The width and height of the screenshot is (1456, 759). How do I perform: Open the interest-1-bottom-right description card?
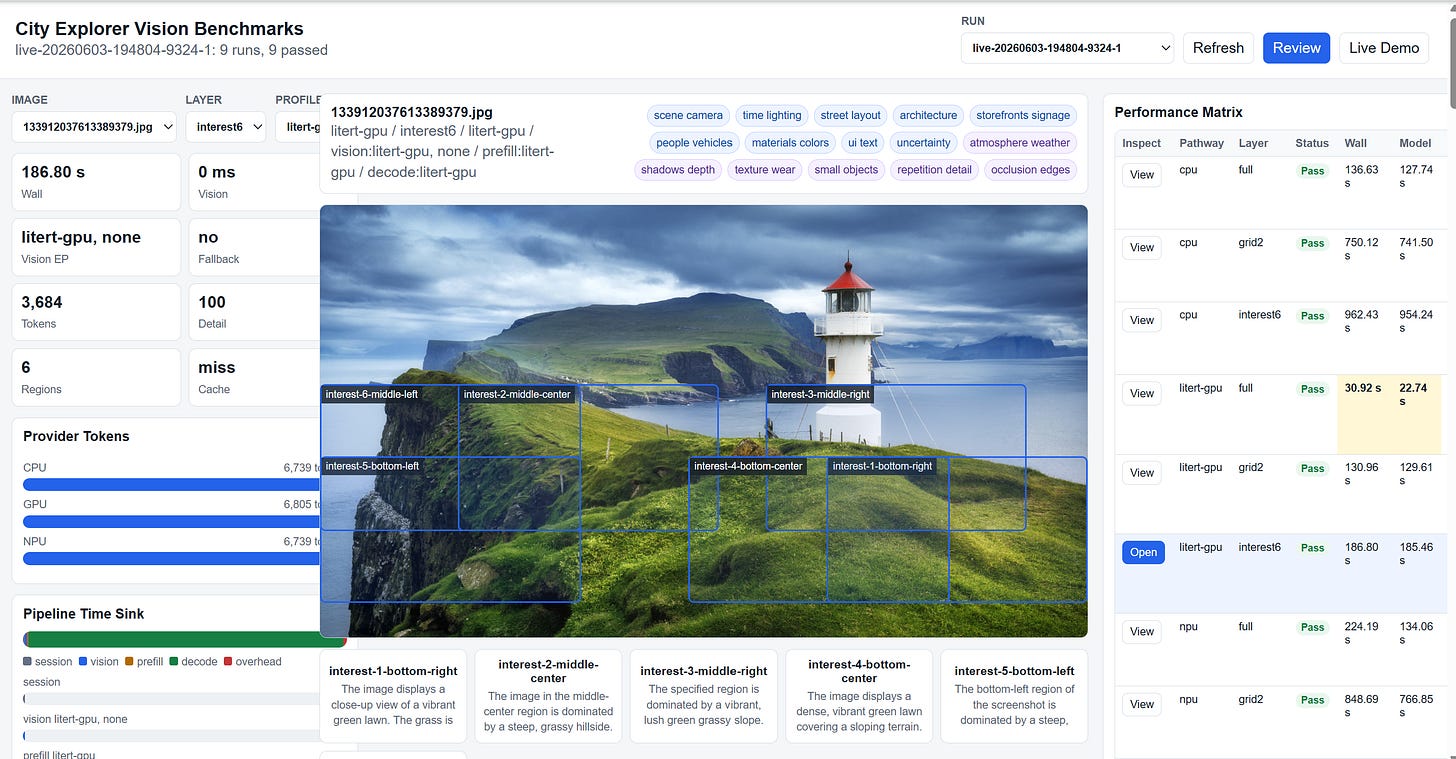coord(393,696)
